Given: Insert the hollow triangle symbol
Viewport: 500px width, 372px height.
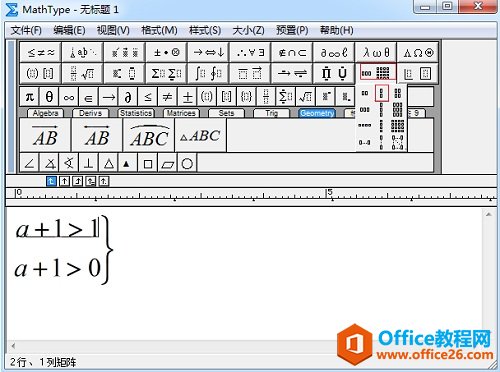Looking at the screenshot, I should pos(108,163).
